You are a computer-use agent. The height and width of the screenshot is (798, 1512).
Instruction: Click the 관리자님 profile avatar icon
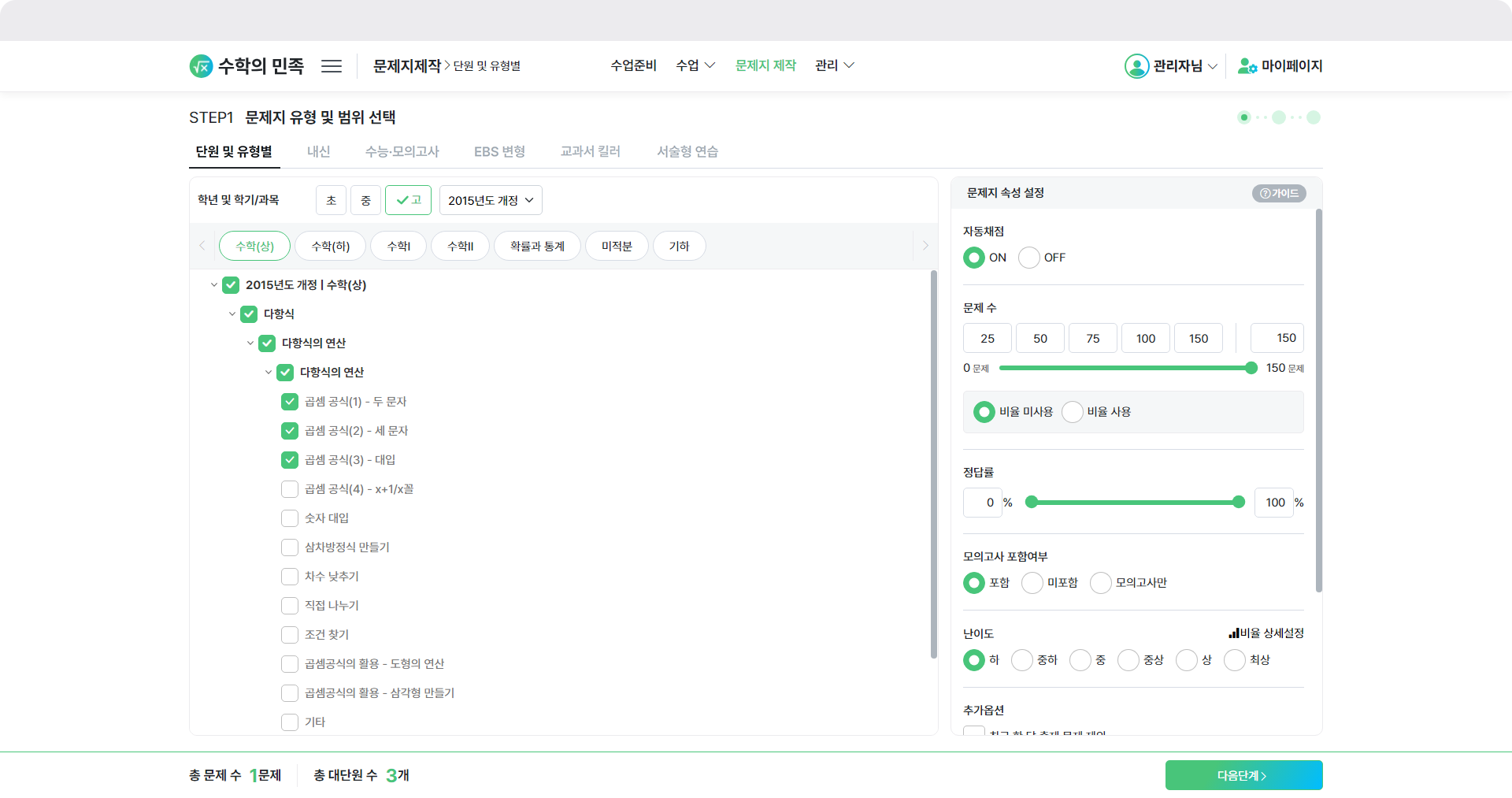[x=1136, y=66]
